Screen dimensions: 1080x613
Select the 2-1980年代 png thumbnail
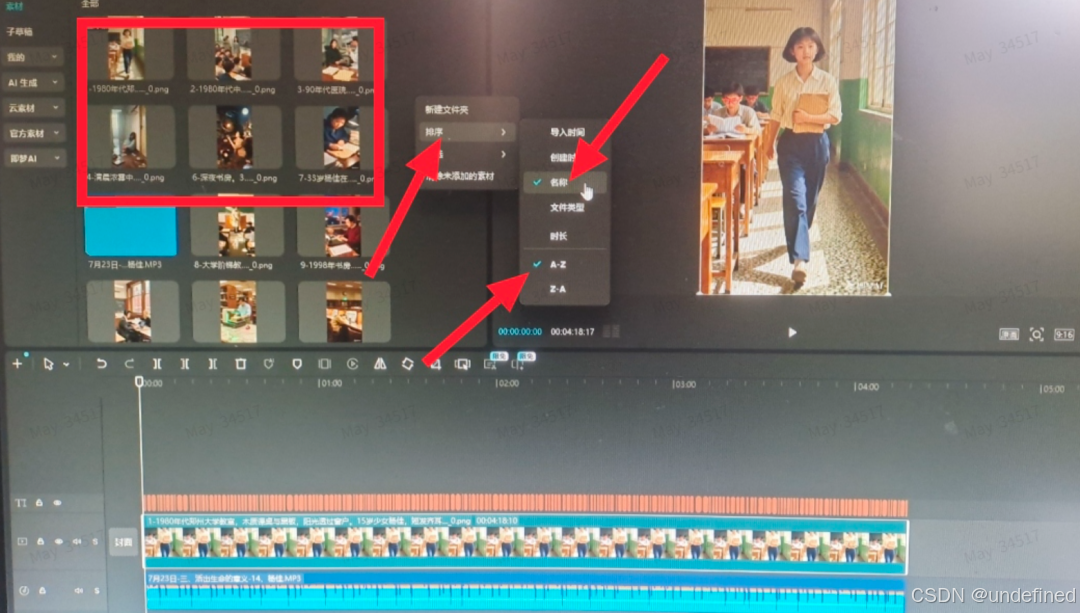(x=233, y=54)
